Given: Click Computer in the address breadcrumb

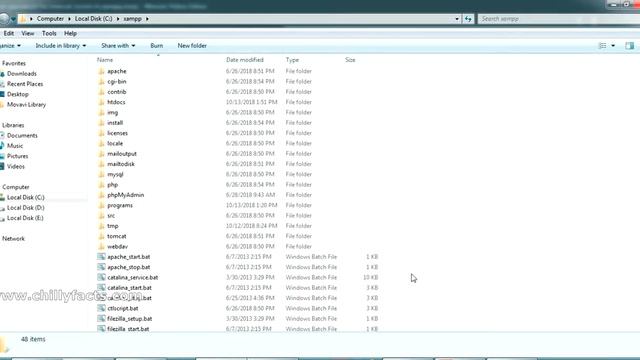Looking at the screenshot, I should click(50, 19).
